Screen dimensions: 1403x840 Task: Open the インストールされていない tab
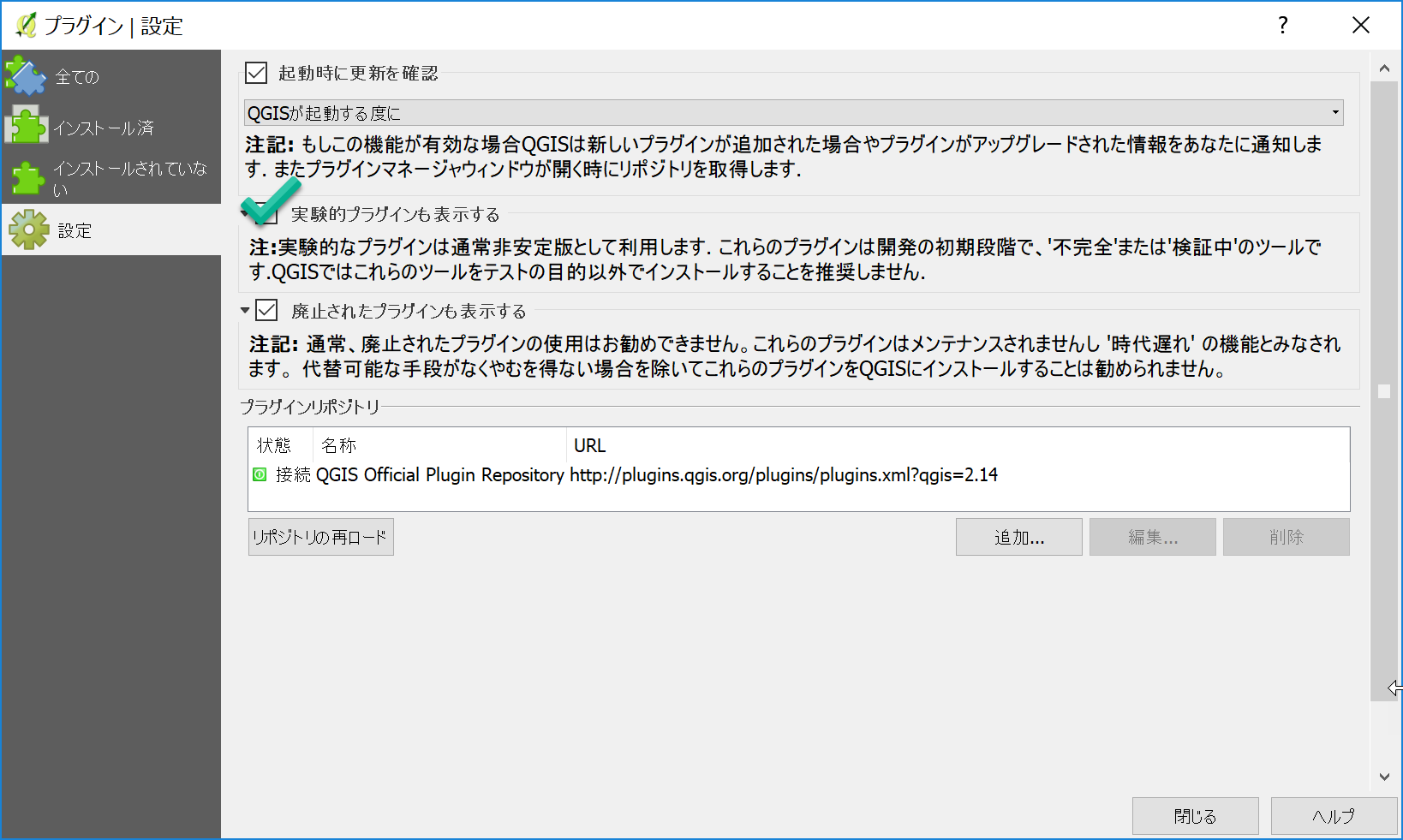click(111, 178)
